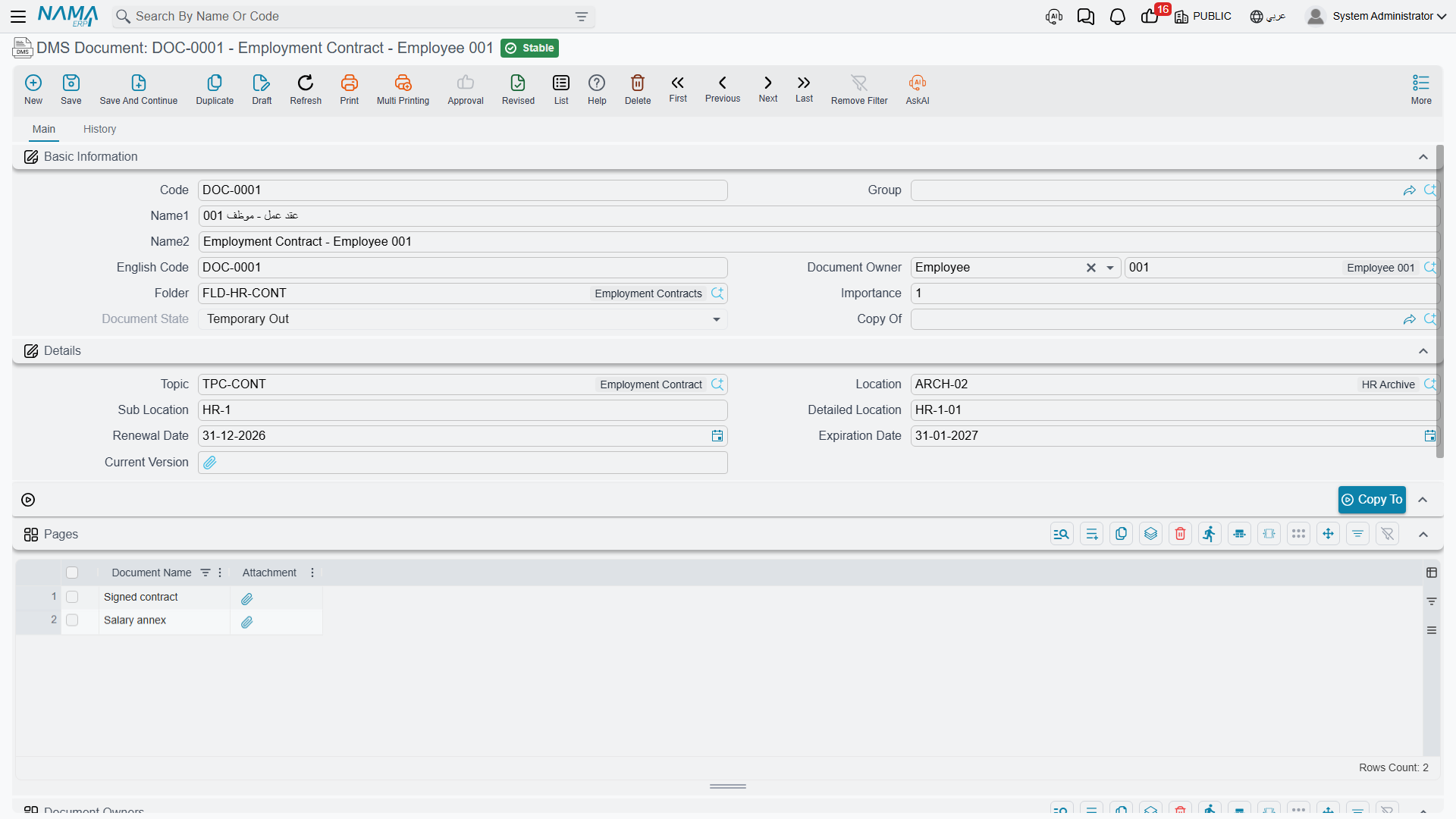Open search filter options in search bar
Image resolution: width=1456 pixels, height=819 pixels.
pos(582,17)
